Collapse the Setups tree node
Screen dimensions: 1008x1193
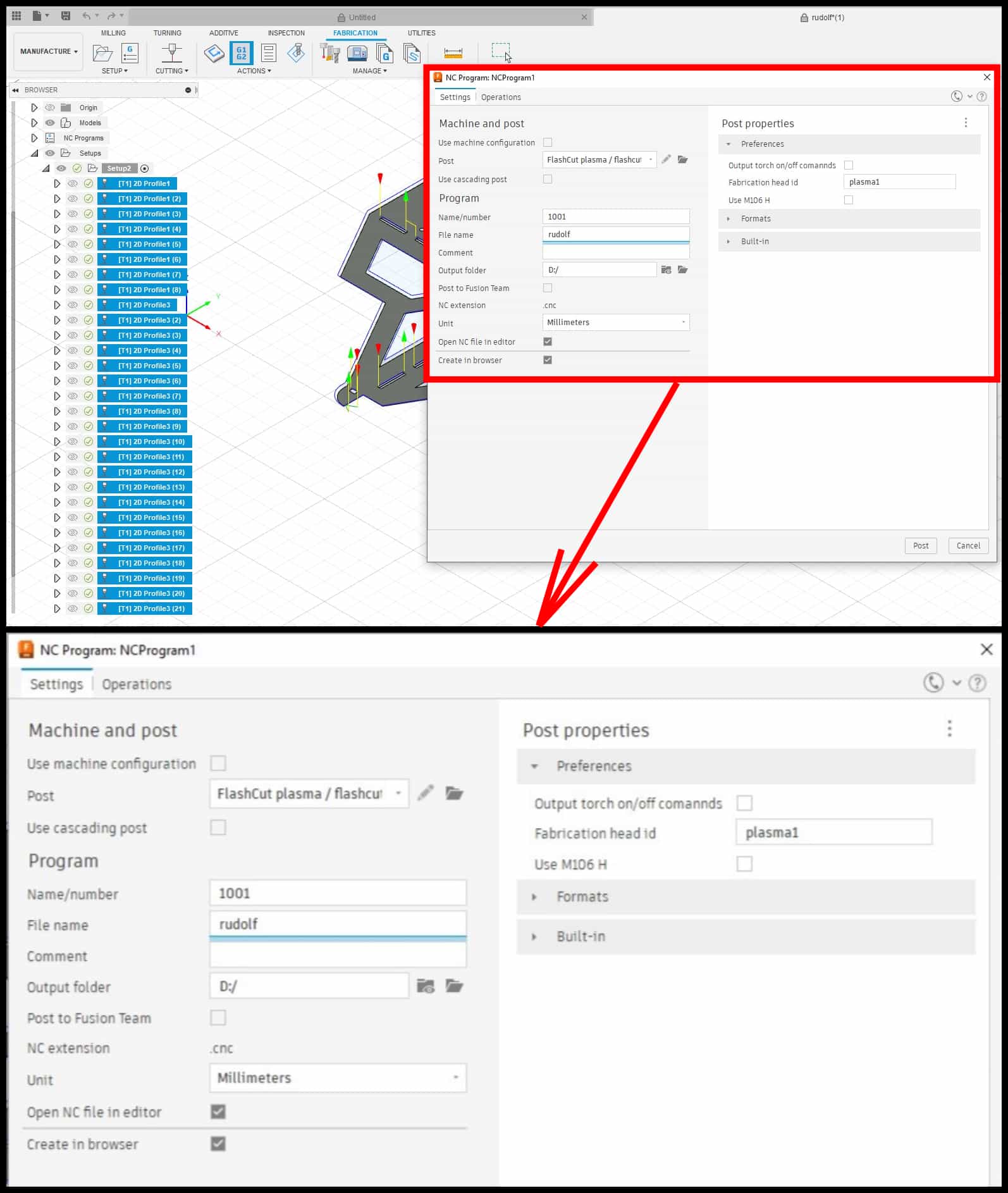pos(35,153)
